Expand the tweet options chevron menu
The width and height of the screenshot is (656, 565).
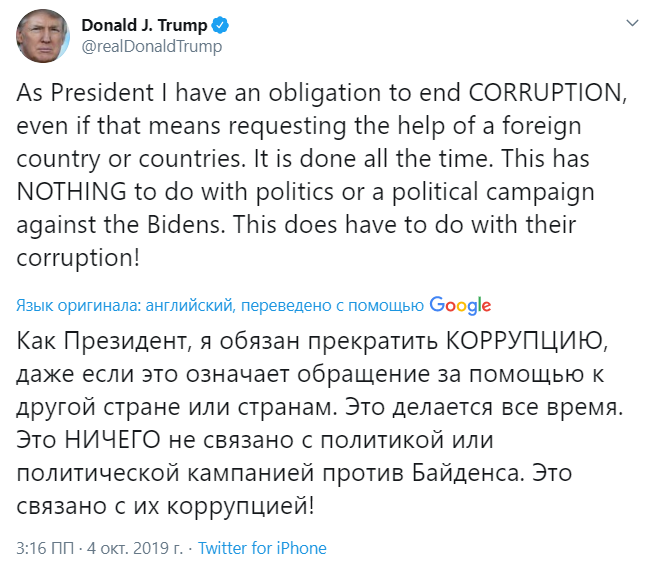click(631, 23)
